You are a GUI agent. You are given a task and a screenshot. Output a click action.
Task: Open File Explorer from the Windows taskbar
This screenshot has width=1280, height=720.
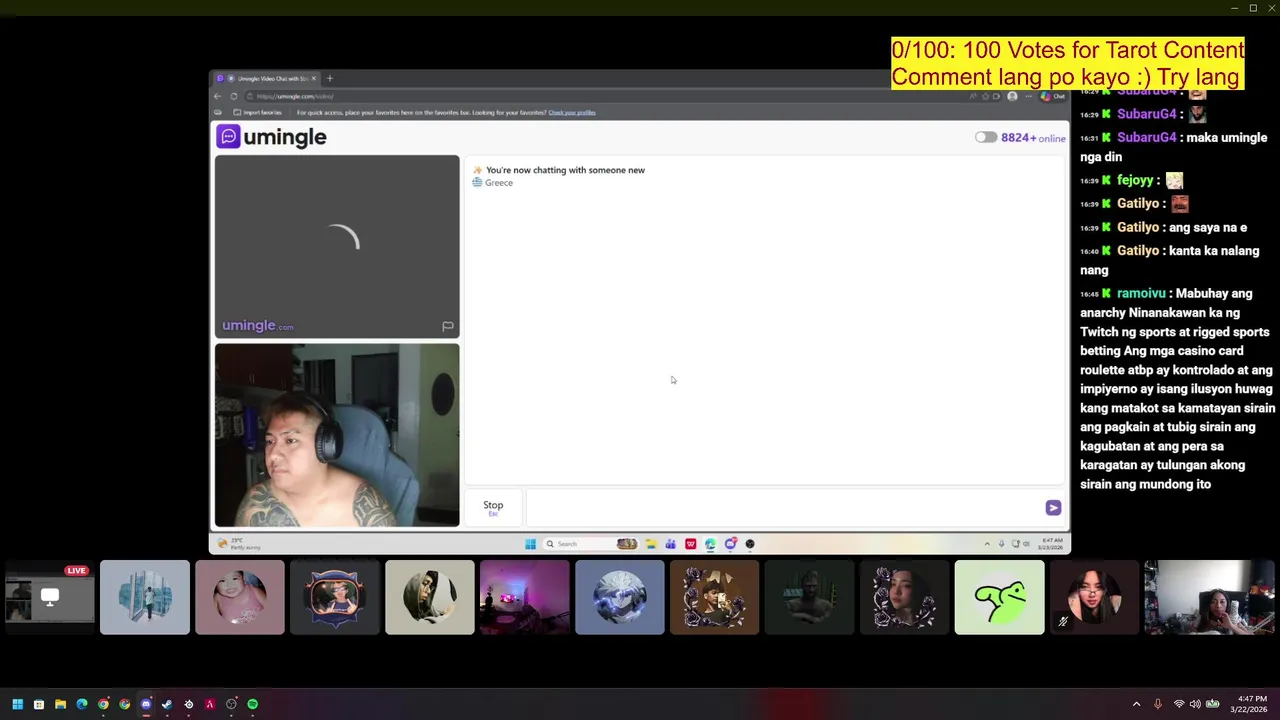pos(60,704)
